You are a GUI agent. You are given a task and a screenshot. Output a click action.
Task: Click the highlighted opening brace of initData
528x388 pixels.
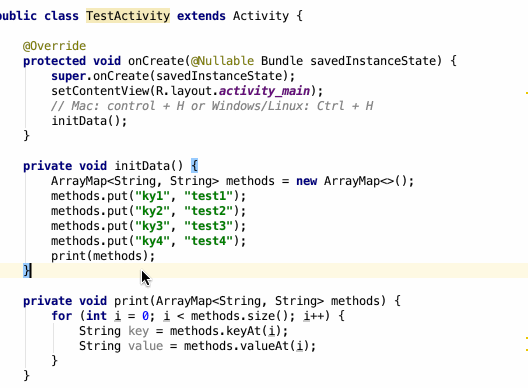click(195, 166)
